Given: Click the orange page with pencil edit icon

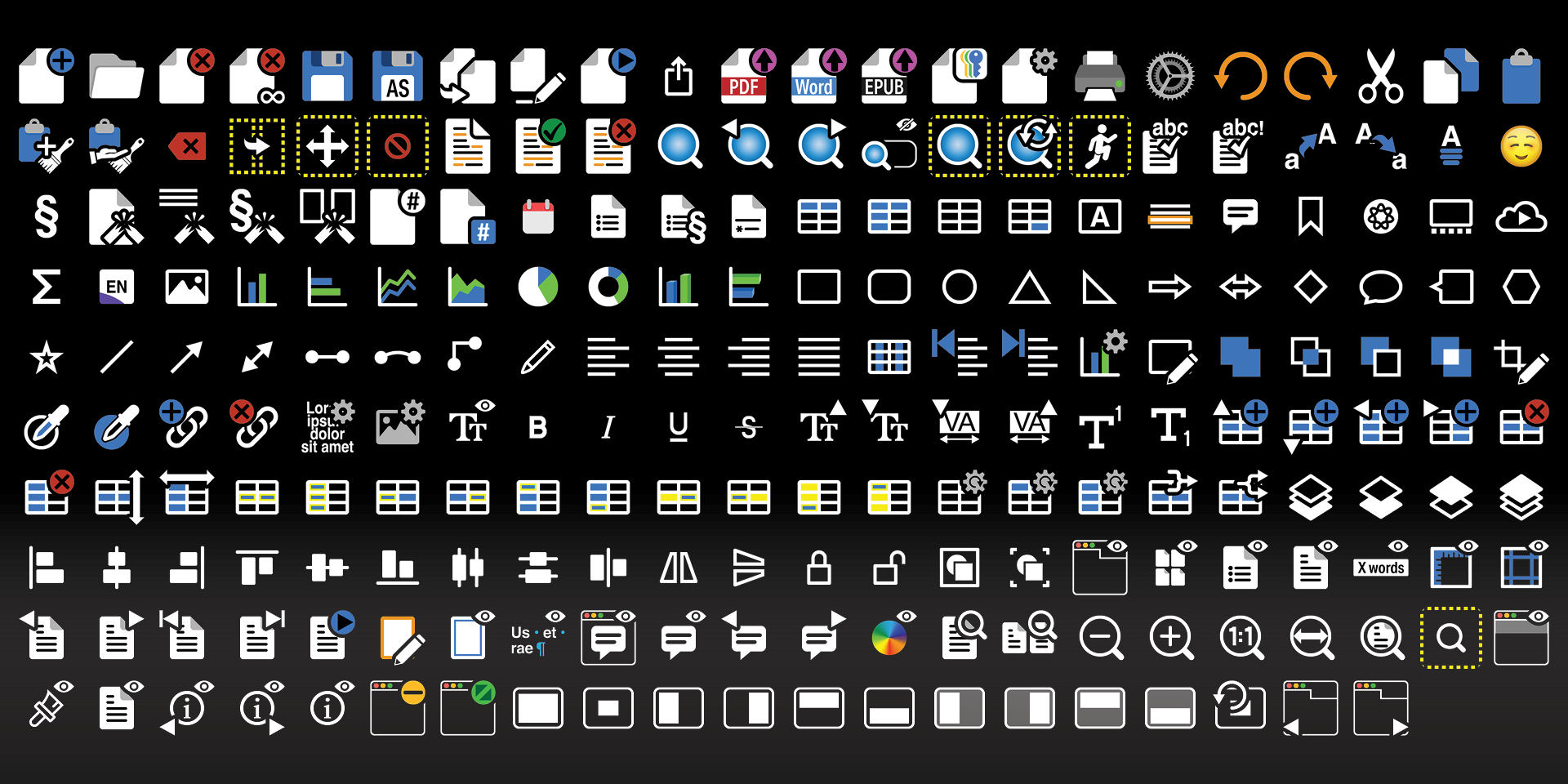Looking at the screenshot, I should click(x=401, y=639).
